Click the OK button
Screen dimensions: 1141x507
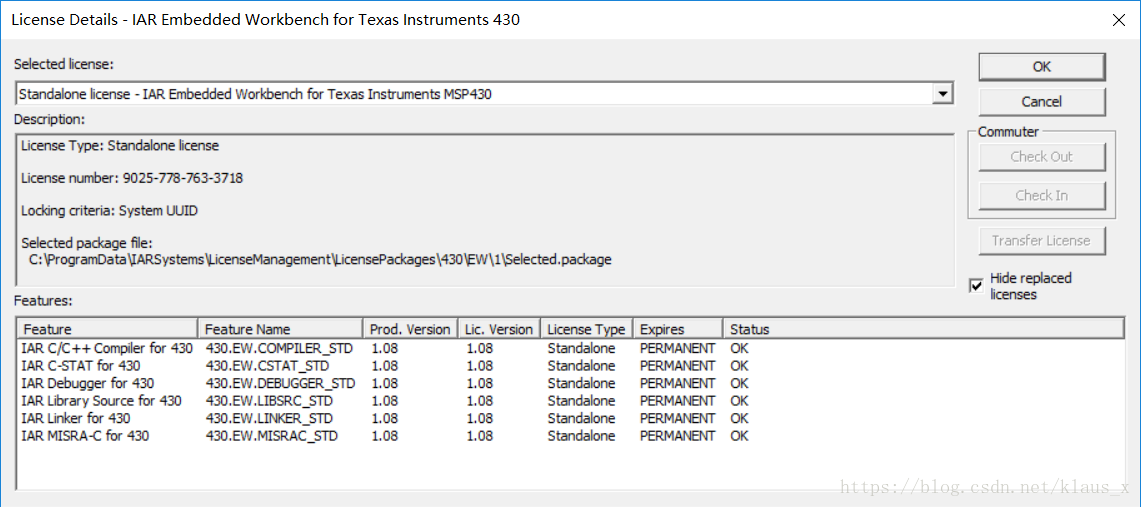click(1041, 67)
